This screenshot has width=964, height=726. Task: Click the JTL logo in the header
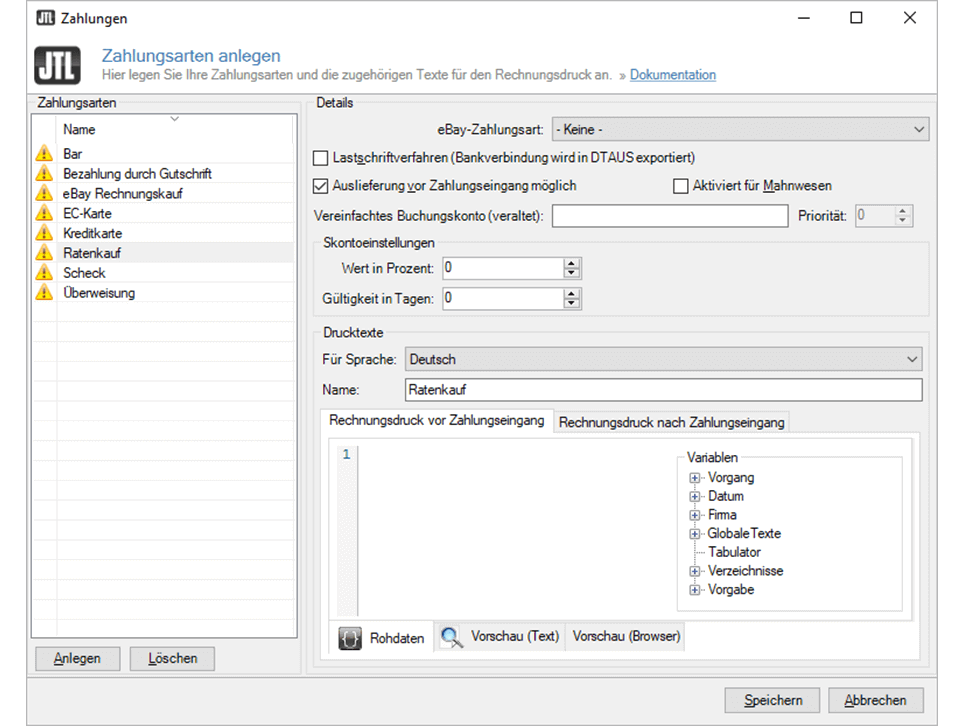[59, 66]
